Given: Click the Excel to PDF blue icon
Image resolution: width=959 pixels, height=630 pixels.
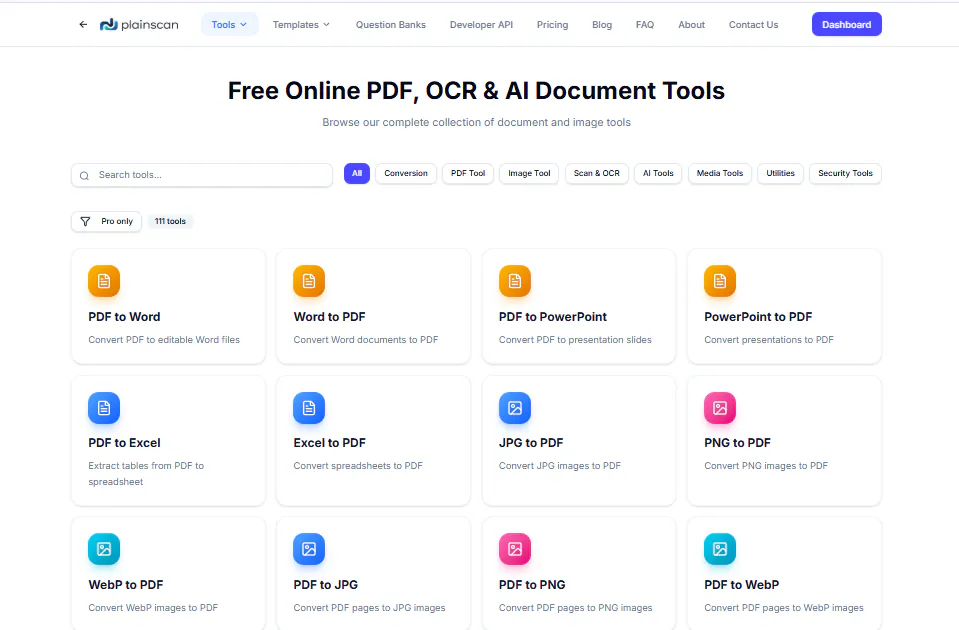Looking at the screenshot, I should coord(309,408).
